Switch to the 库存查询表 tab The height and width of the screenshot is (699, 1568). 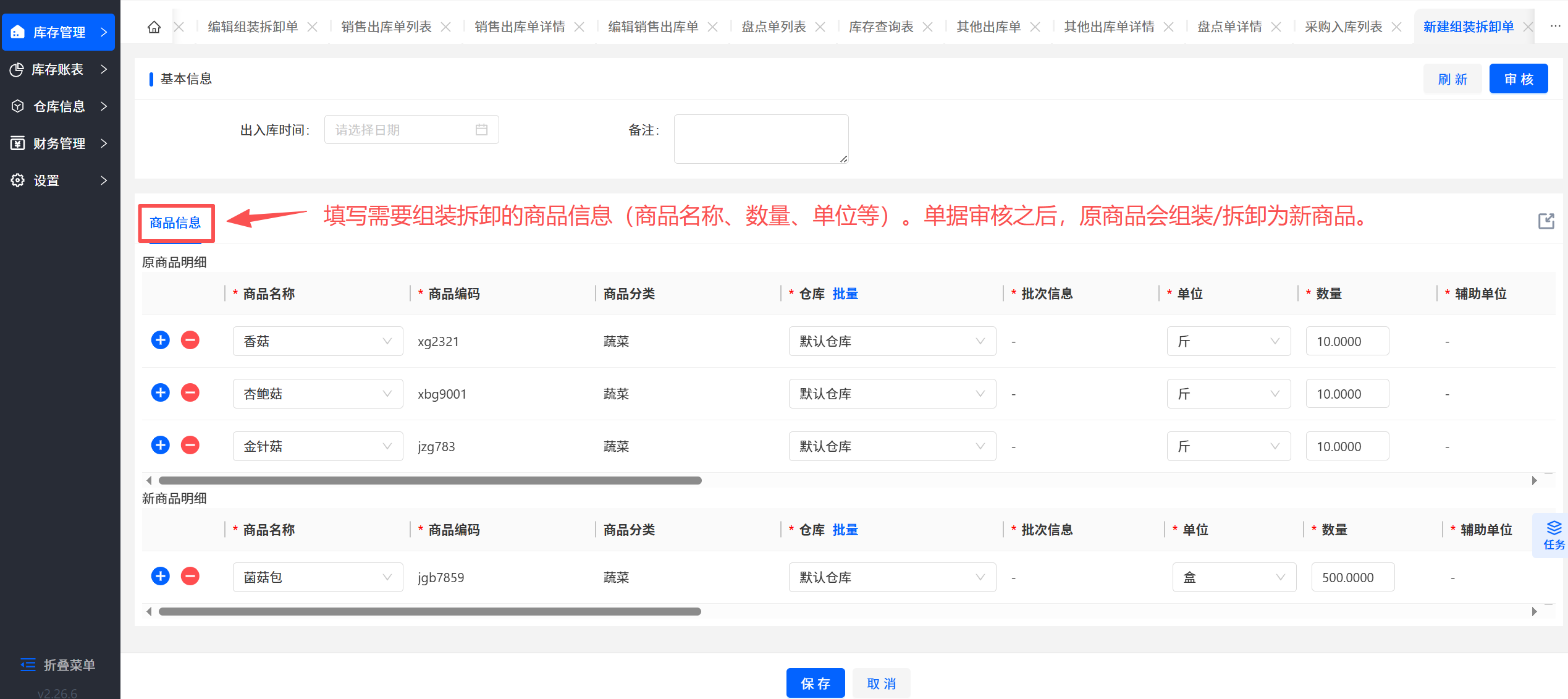880,27
